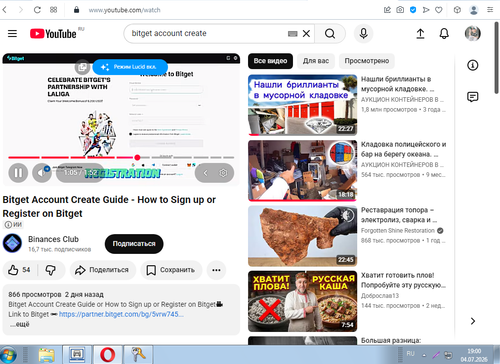The image size is (500, 364).
Task: Take a snapshot with the camera icon
Action: [400, 10]
